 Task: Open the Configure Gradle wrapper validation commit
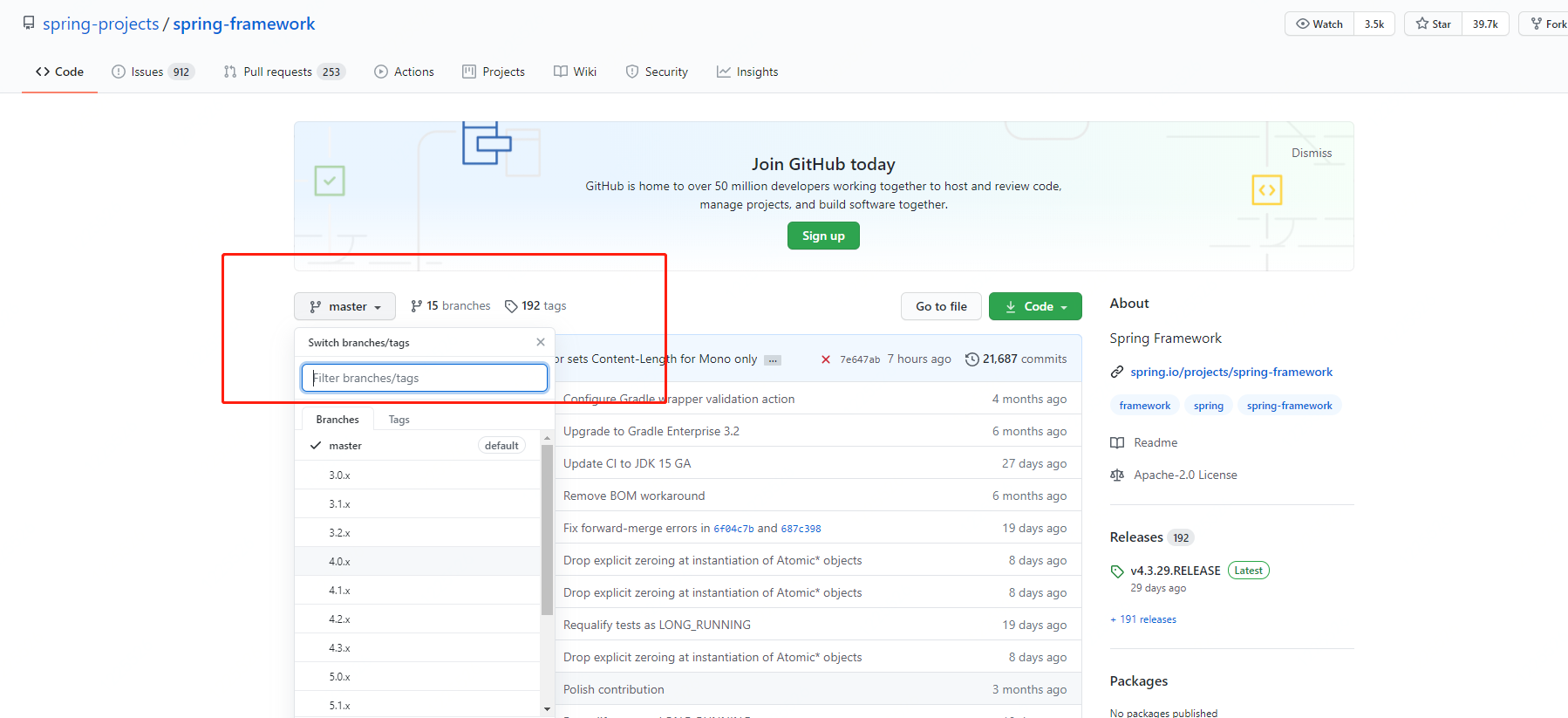click(x=679, y=399)
